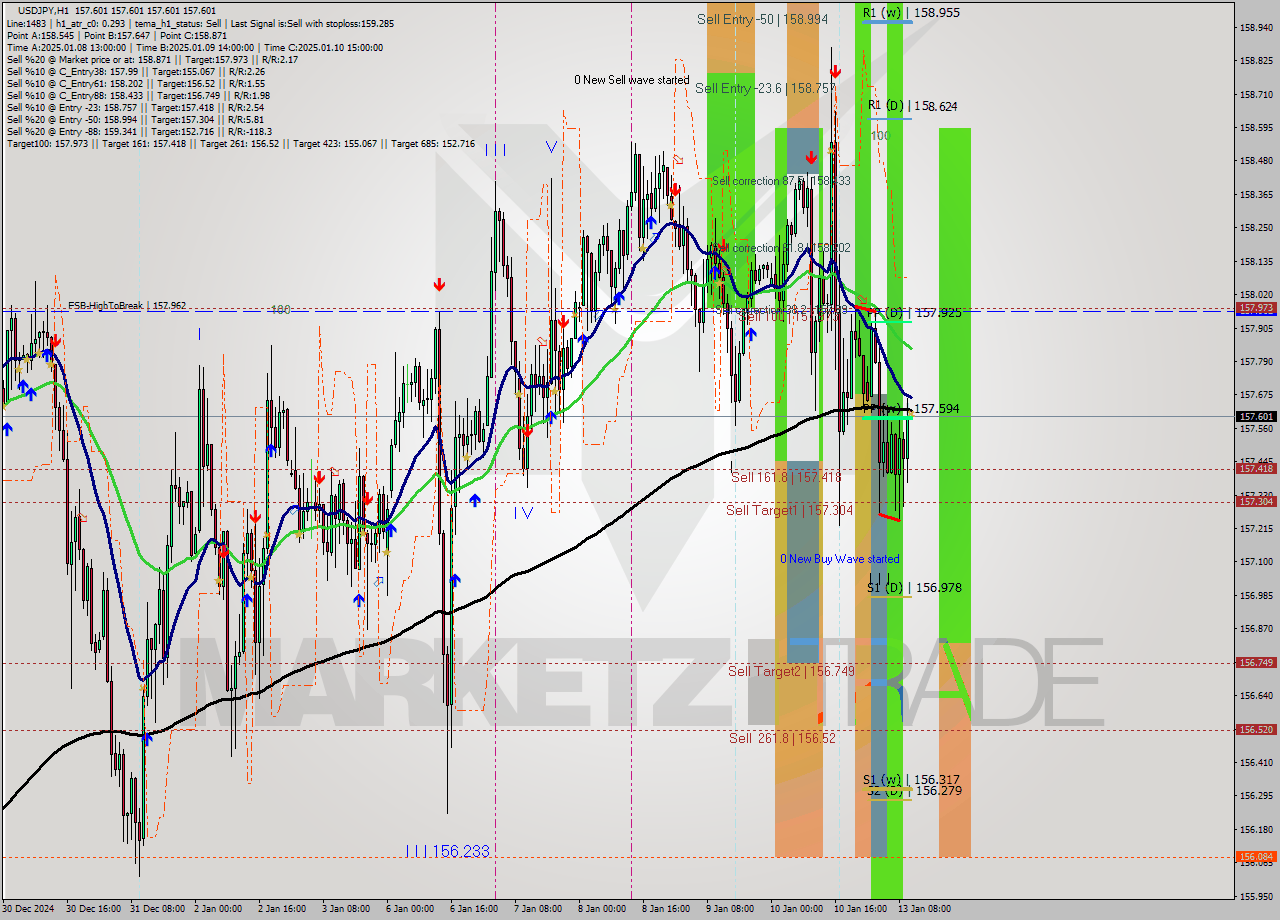Click the 'S2 (D) | 156.279' support label
The image size is (1280, 920).
coord(914,791)
